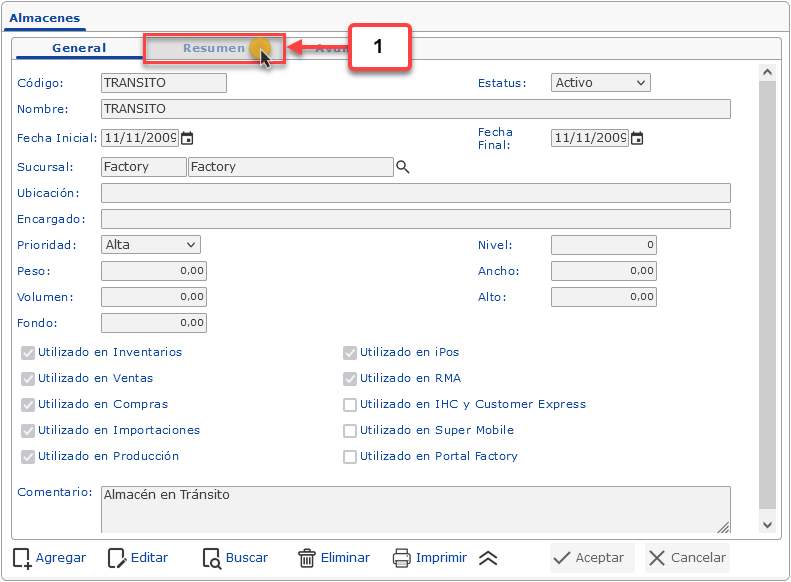Click the Sucursal search magnifier icon
791x582 pixels.
point(403,166)
